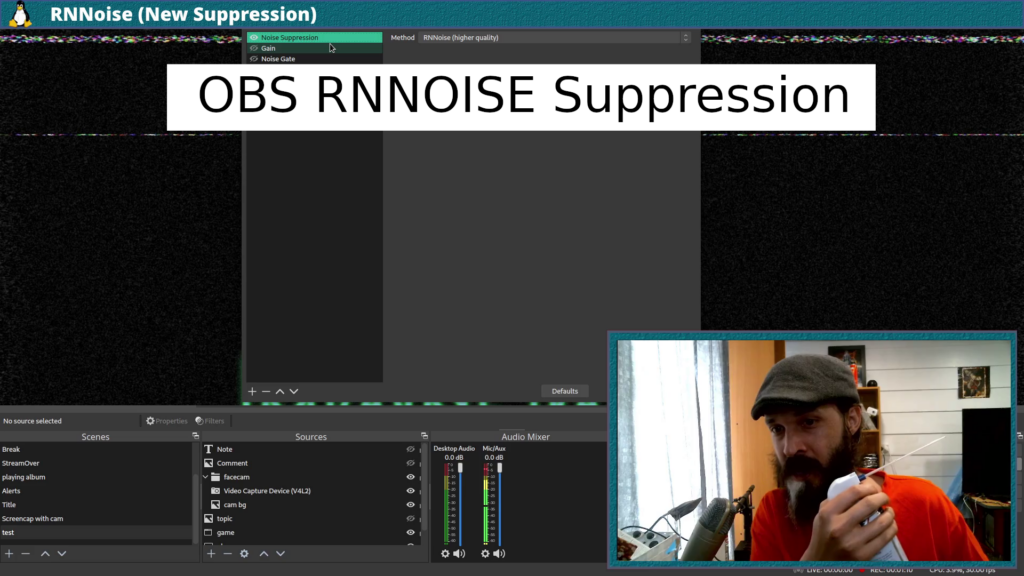Move the source up in the Sources list
Viewport: 1024px width, 576px height.
tap(264, 554)
